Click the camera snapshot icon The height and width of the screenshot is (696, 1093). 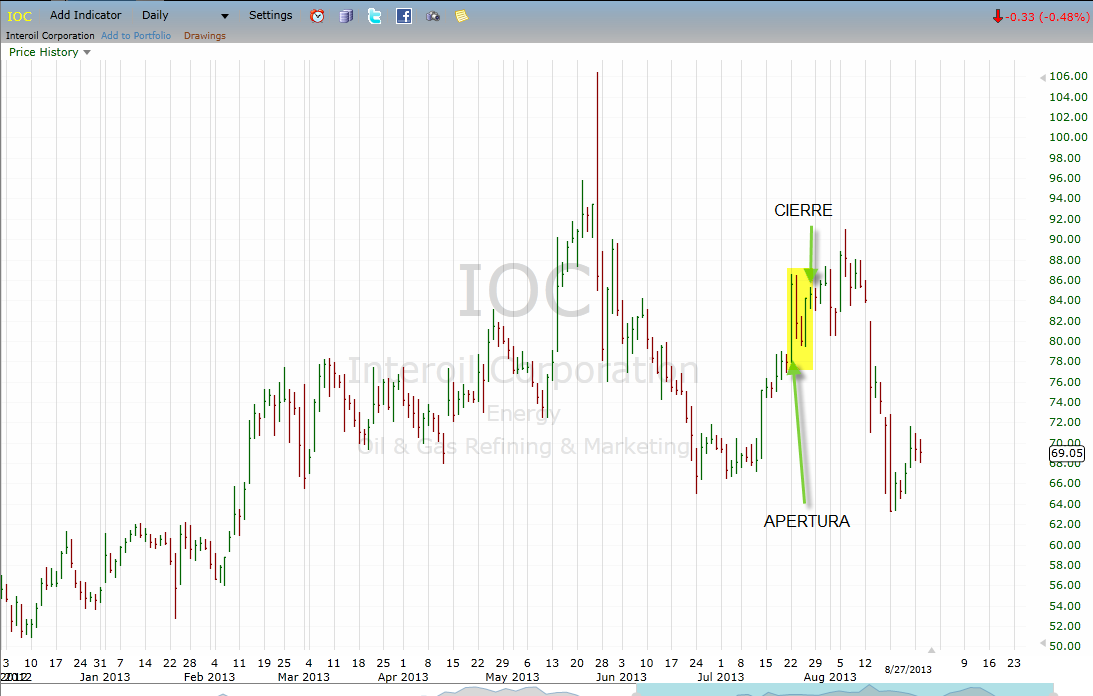click(433, 16)
